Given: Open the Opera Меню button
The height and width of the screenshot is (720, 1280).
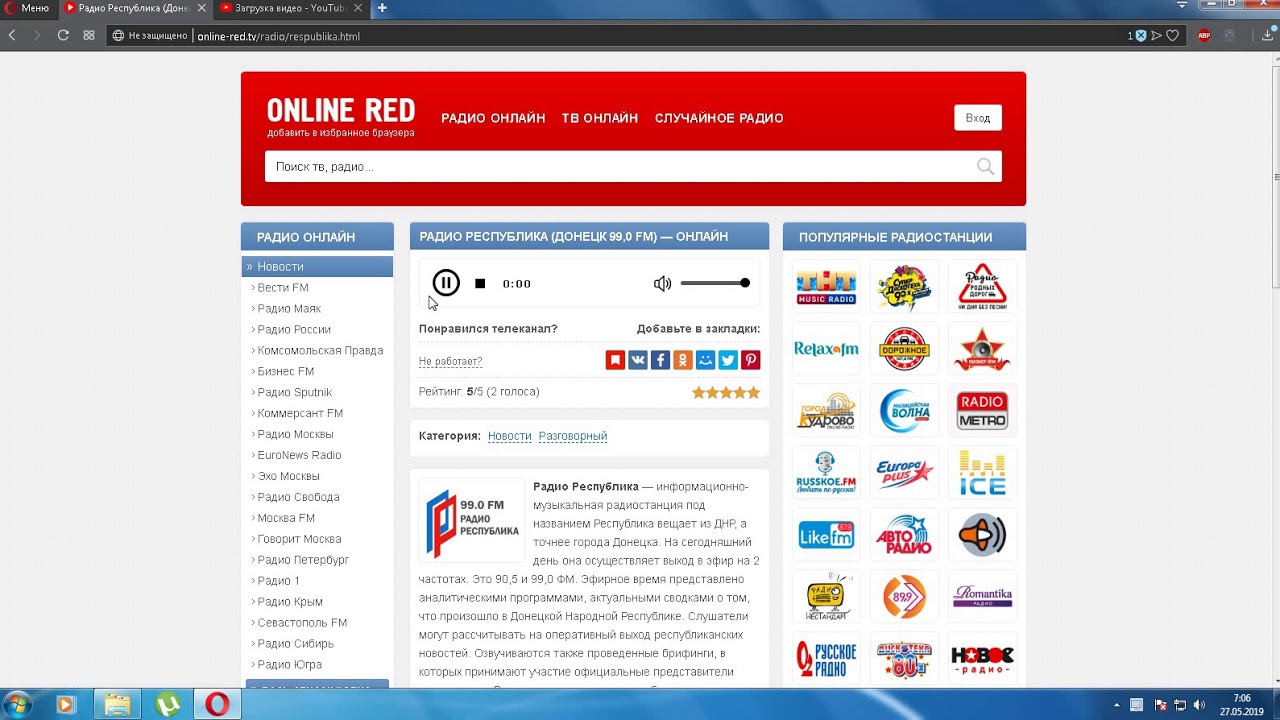Looking at the screenshot, I should (27, 8).
